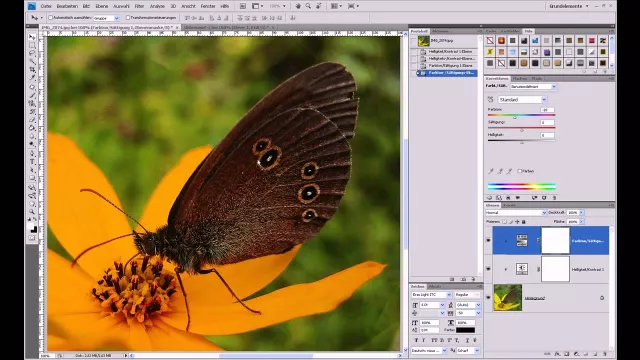Open the Grundelemente workspace dropdown
The height and width of the screenshot is (360, 640).
(569, 6)
